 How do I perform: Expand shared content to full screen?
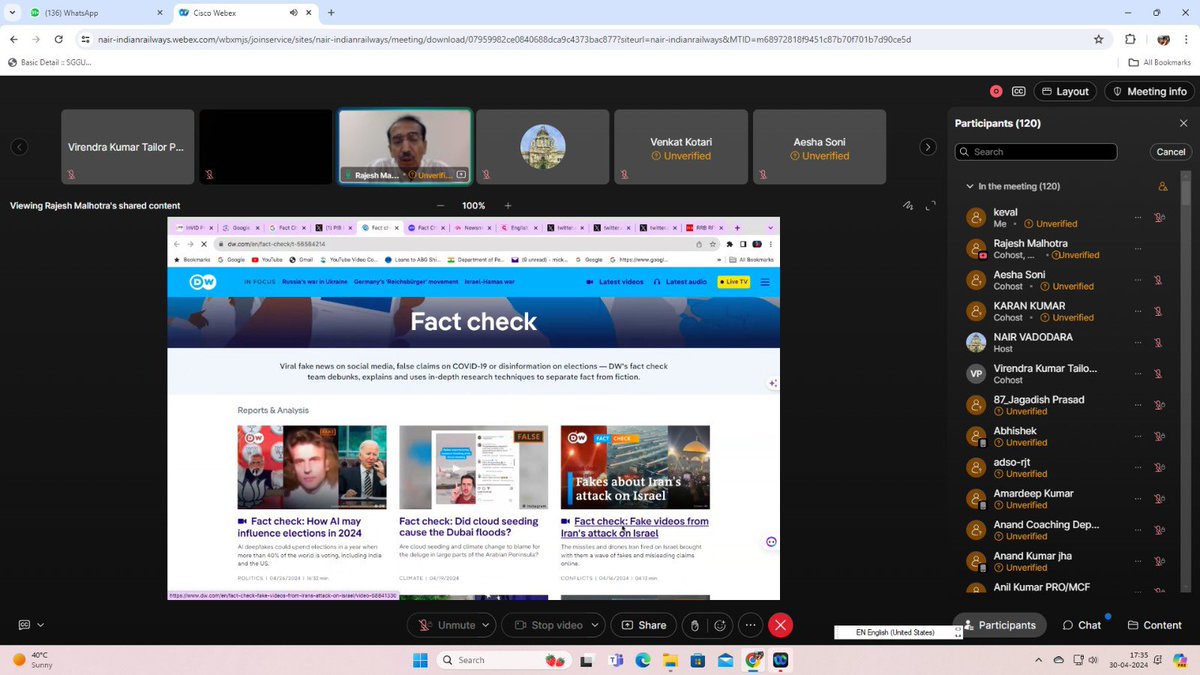click(x=931, y=206)
